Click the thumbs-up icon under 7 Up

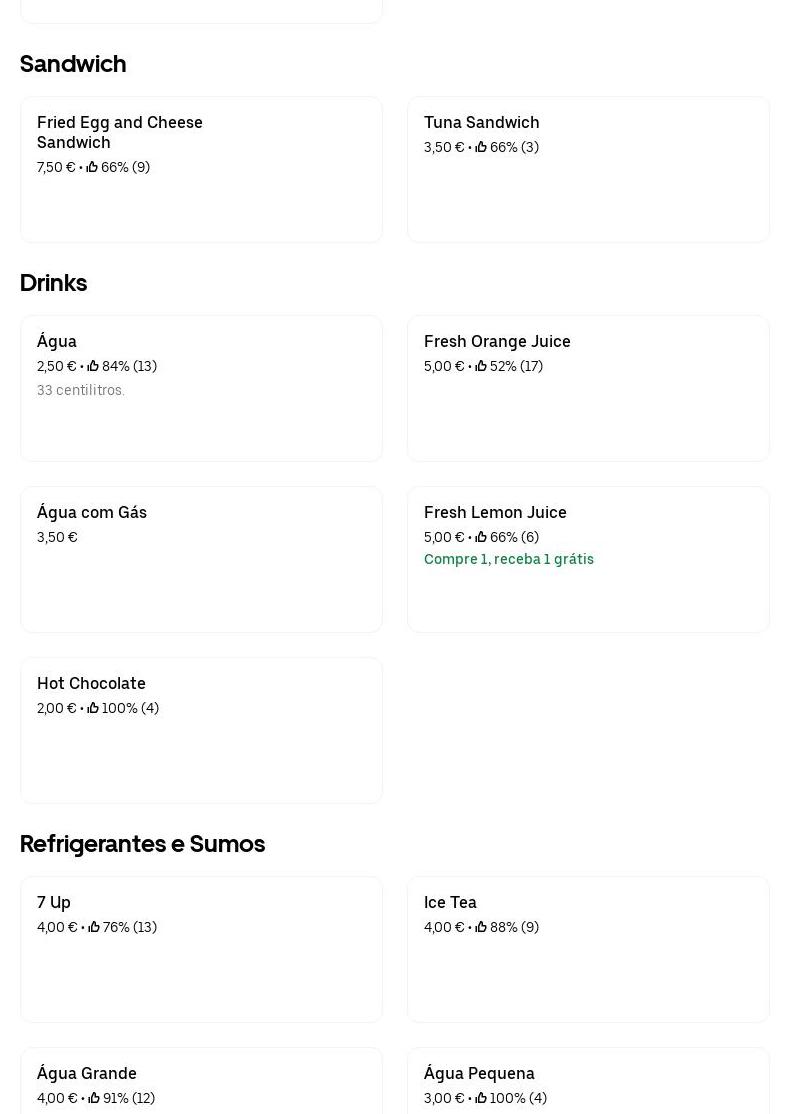click(x=94, y=927)
